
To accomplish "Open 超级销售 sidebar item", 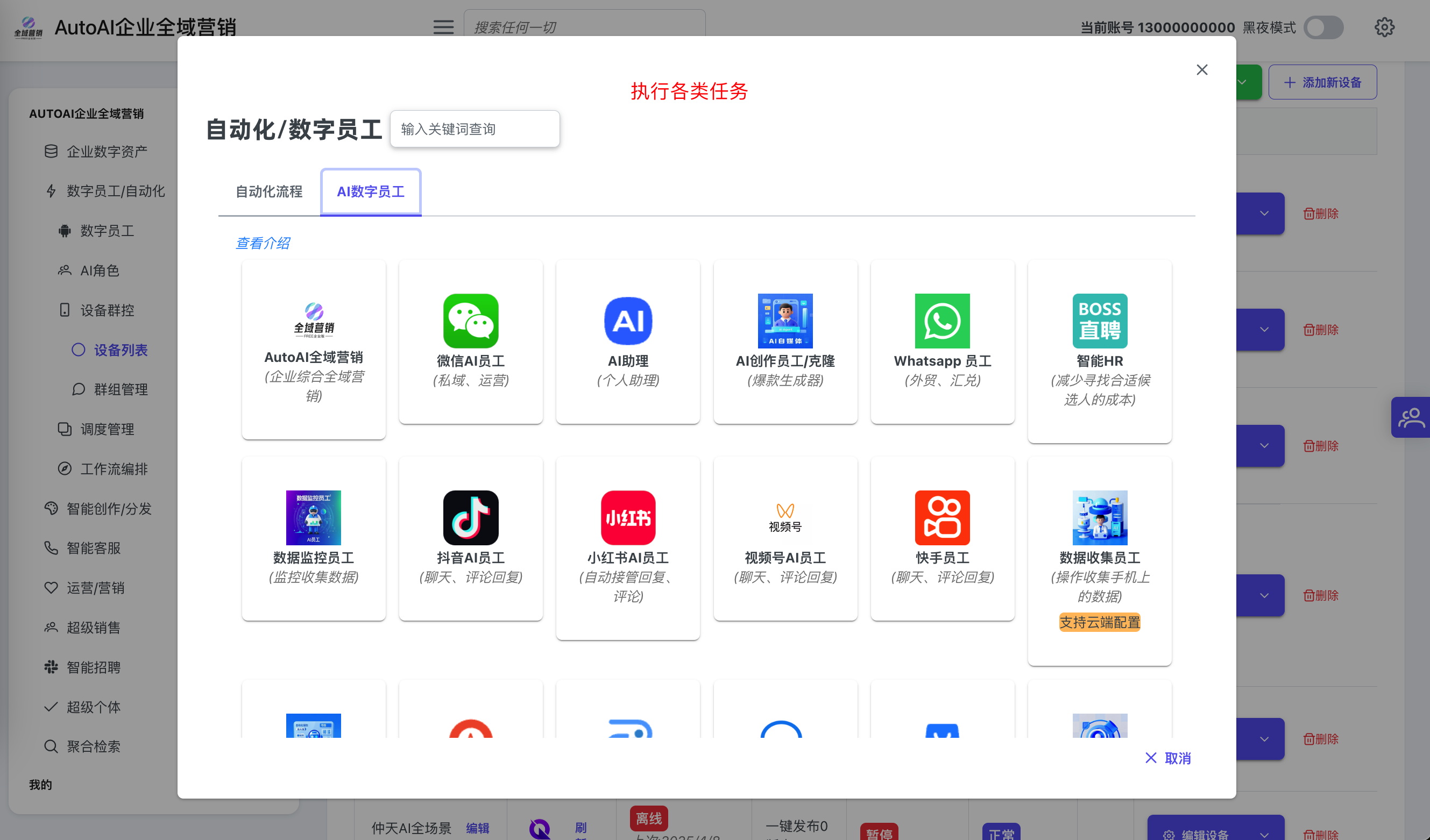I will coord(82,627).
